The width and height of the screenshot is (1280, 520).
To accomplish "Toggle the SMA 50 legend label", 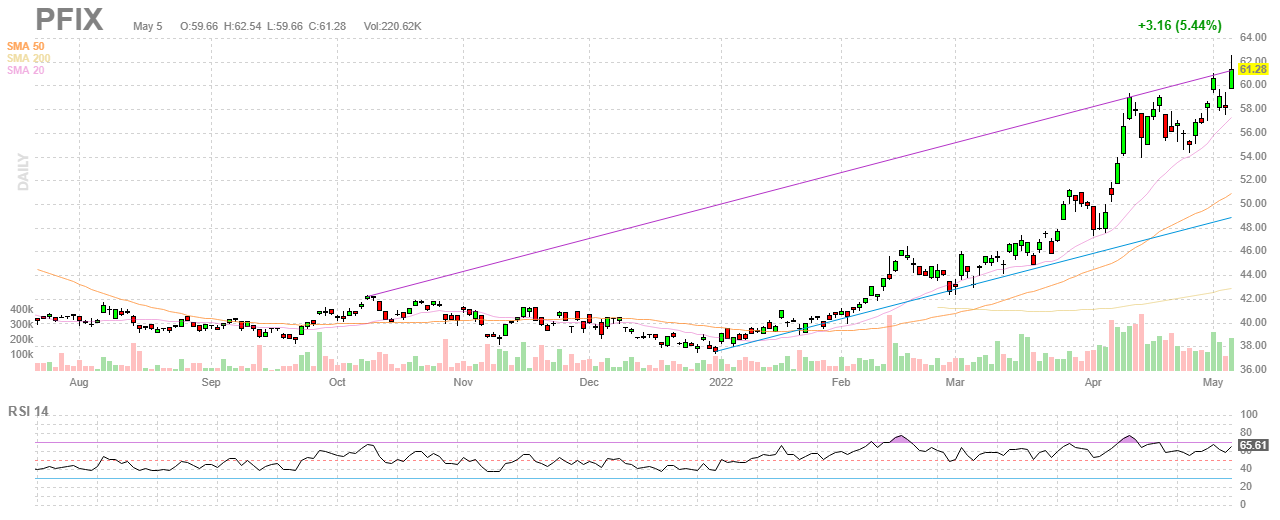I will coord(25,46).
